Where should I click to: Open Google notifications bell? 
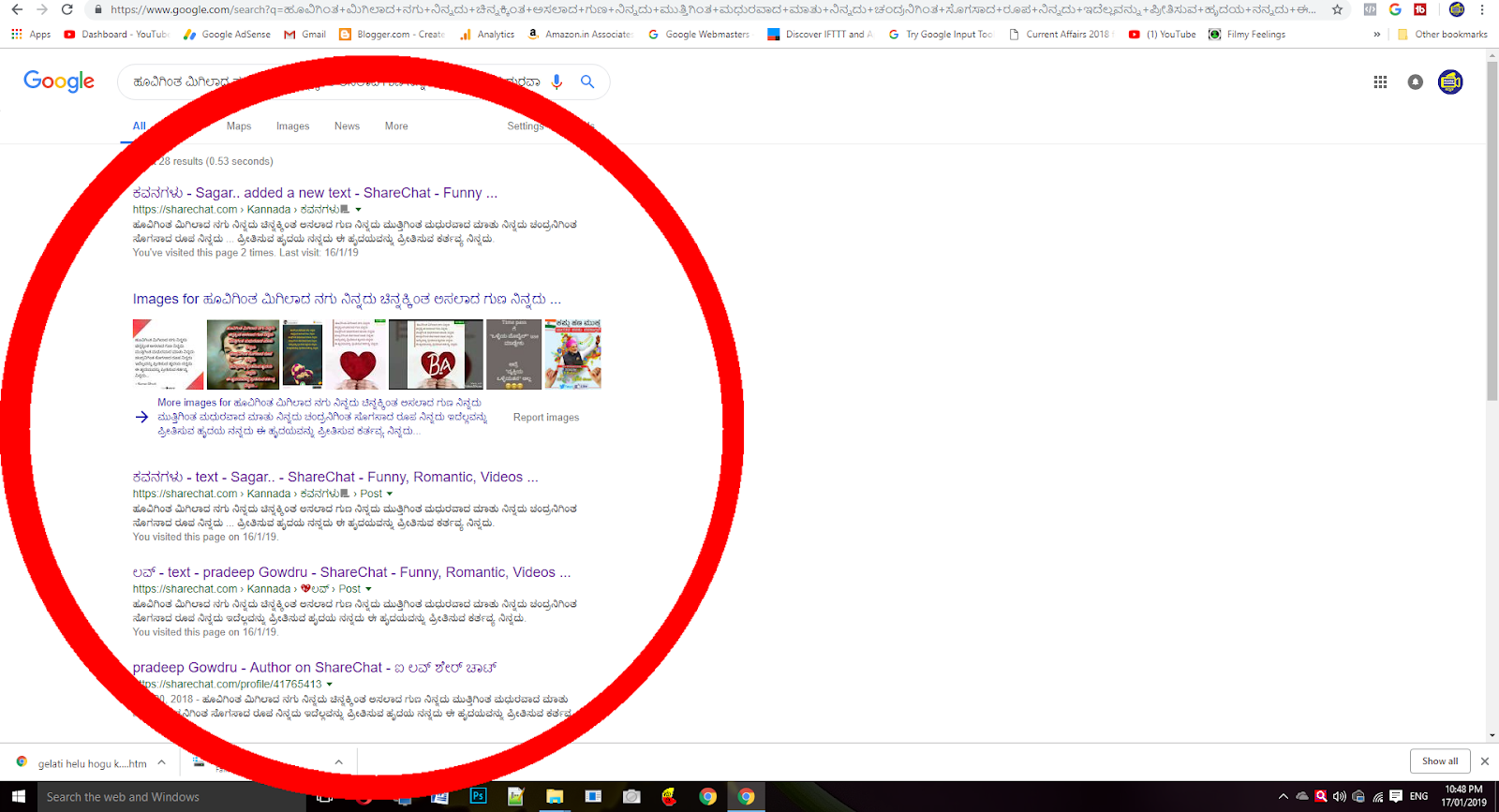[1416, 82]
